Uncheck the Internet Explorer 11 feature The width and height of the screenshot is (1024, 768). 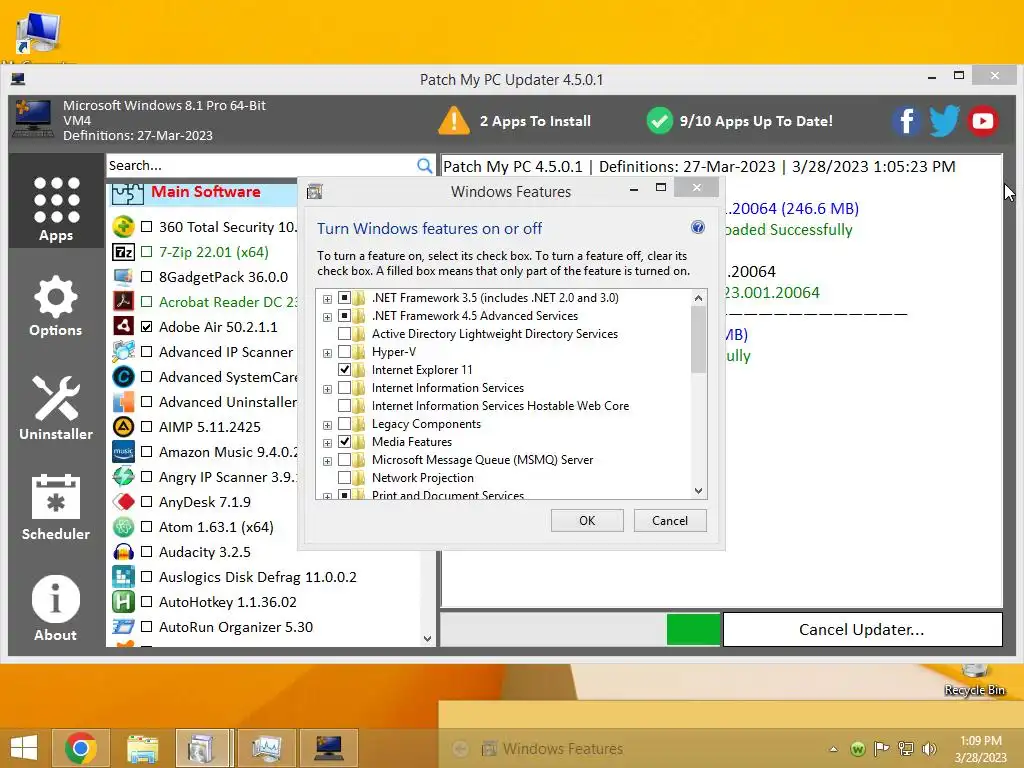344,370
